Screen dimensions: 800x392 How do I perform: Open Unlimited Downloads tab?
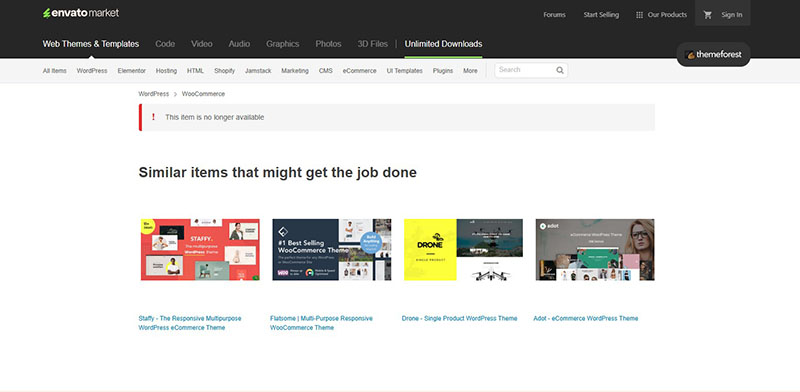(443, 44)
